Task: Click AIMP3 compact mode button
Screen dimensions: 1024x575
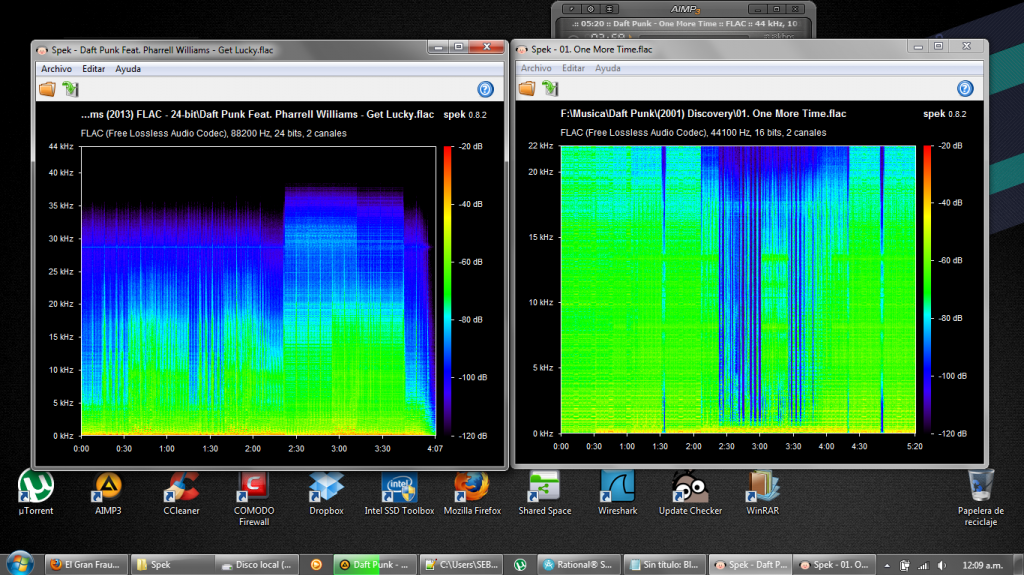Action: coord(609,9)
